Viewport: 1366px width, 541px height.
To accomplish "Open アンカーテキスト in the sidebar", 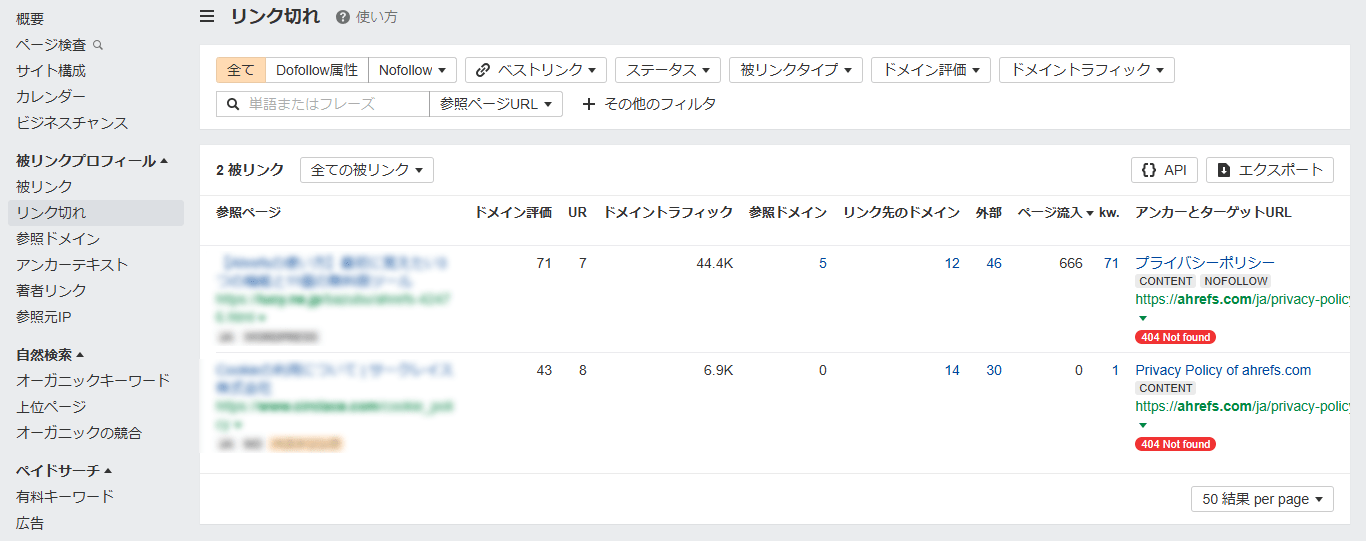I will [72, 265].
